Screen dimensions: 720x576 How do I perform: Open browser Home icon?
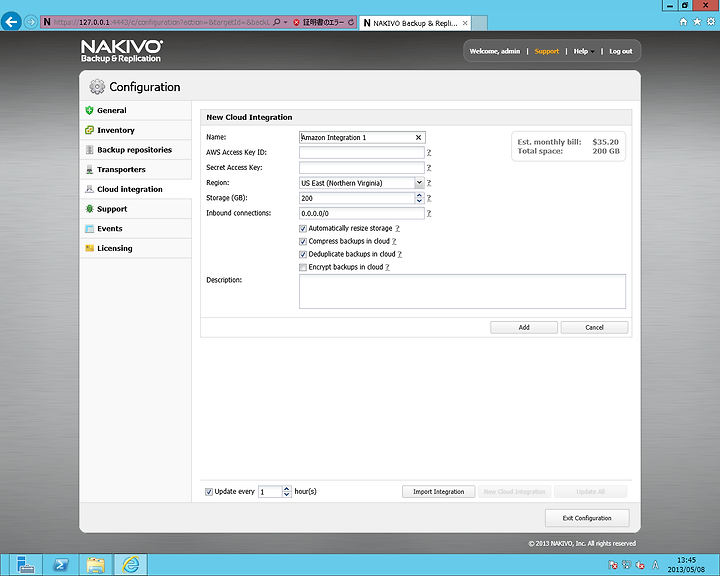coord(683,22)
